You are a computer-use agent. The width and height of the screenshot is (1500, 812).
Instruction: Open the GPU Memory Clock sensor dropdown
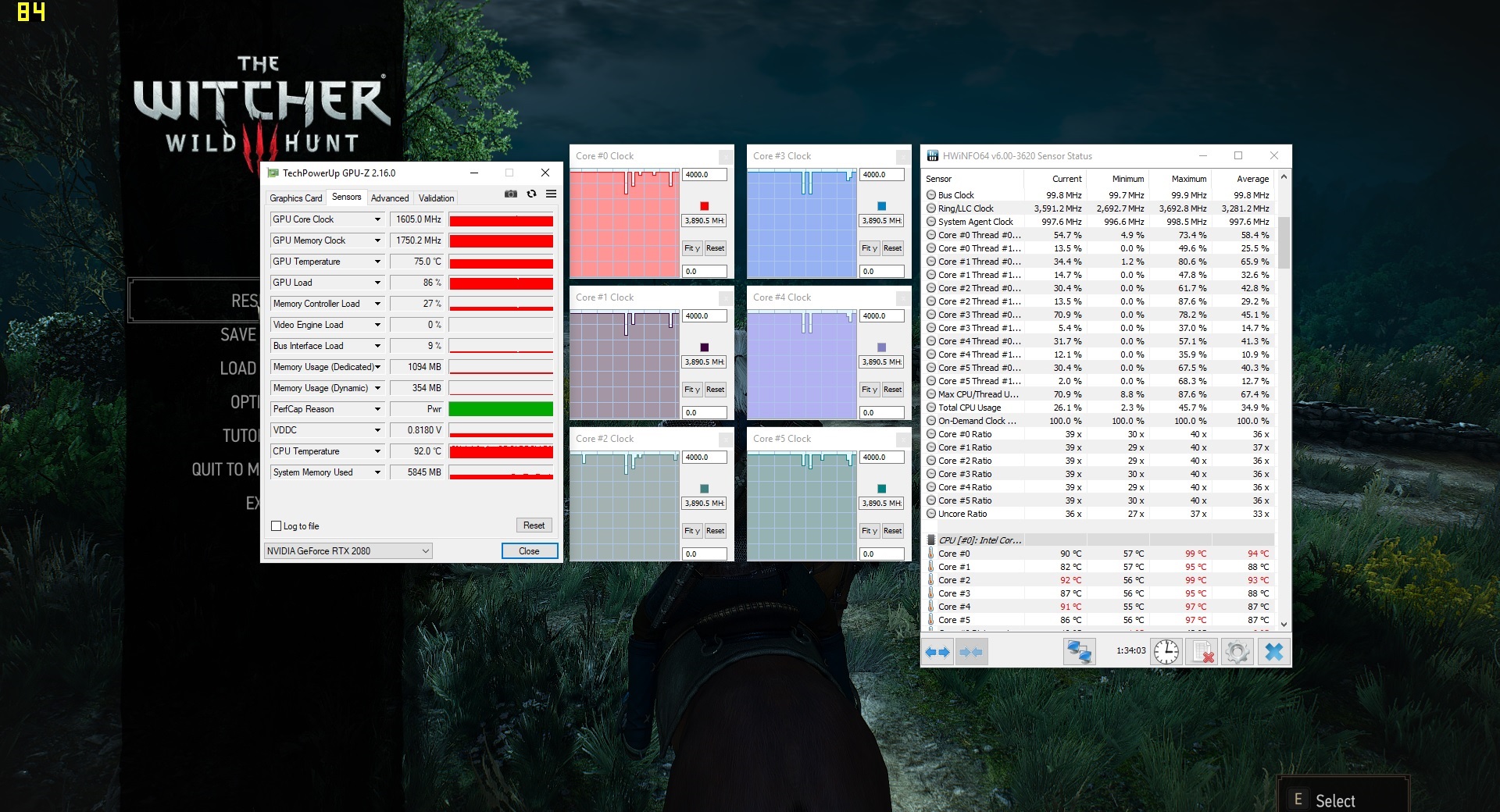coord(377,240)
